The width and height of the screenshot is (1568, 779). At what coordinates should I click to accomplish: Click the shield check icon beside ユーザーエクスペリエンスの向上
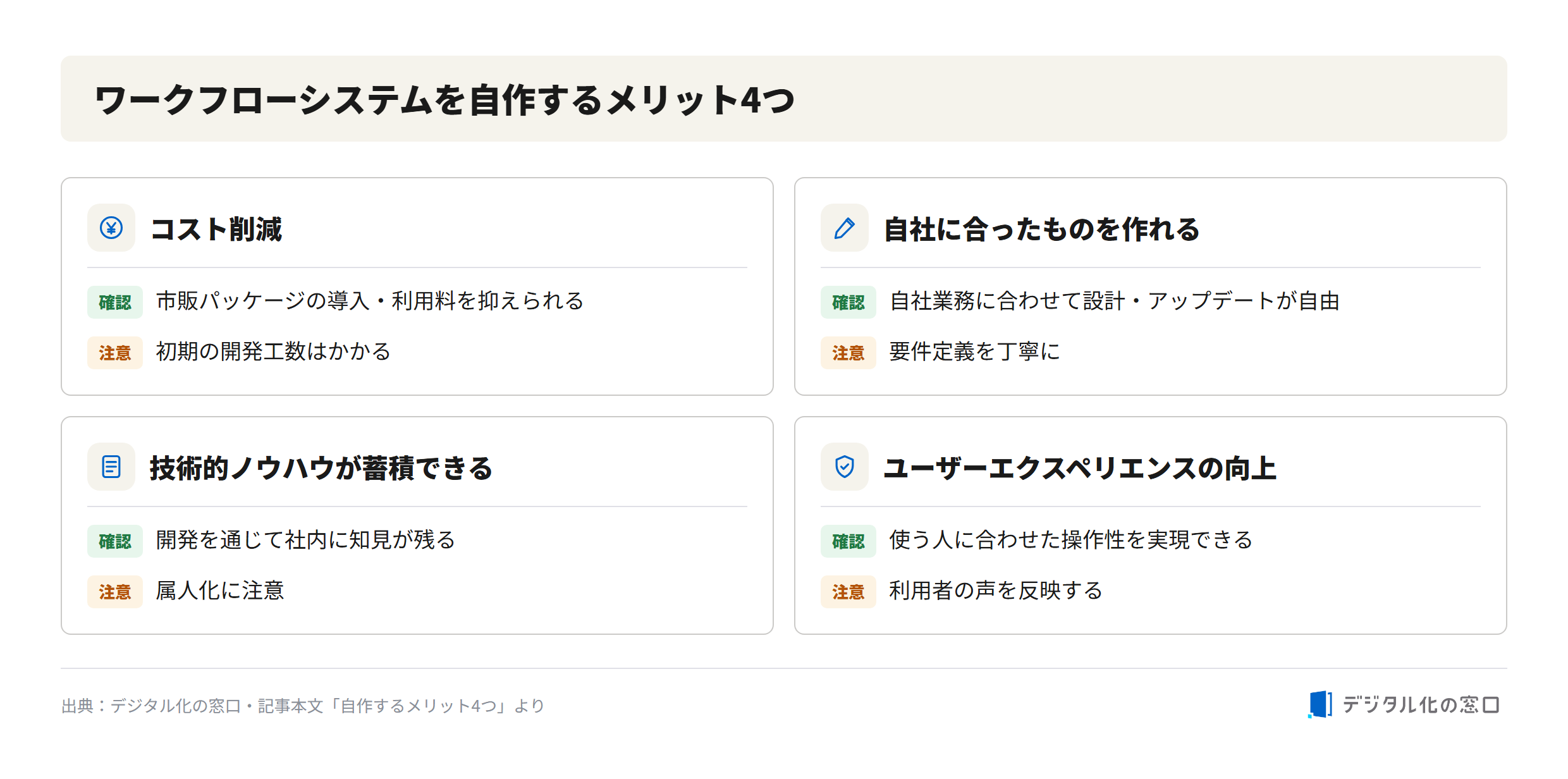coord(845,467)
